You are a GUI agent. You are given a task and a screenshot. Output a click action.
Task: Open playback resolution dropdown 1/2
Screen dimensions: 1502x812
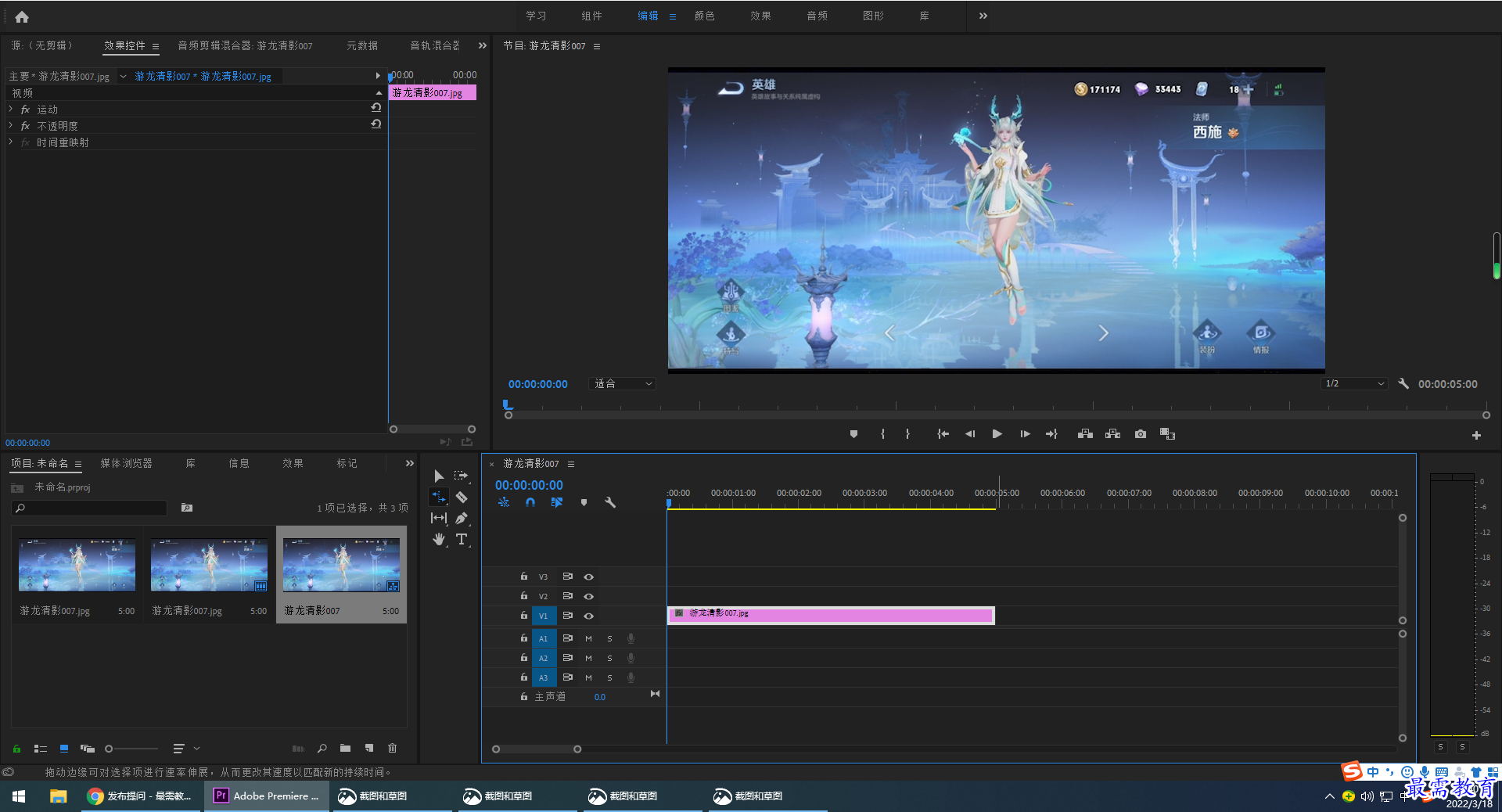coord(1354,384)
